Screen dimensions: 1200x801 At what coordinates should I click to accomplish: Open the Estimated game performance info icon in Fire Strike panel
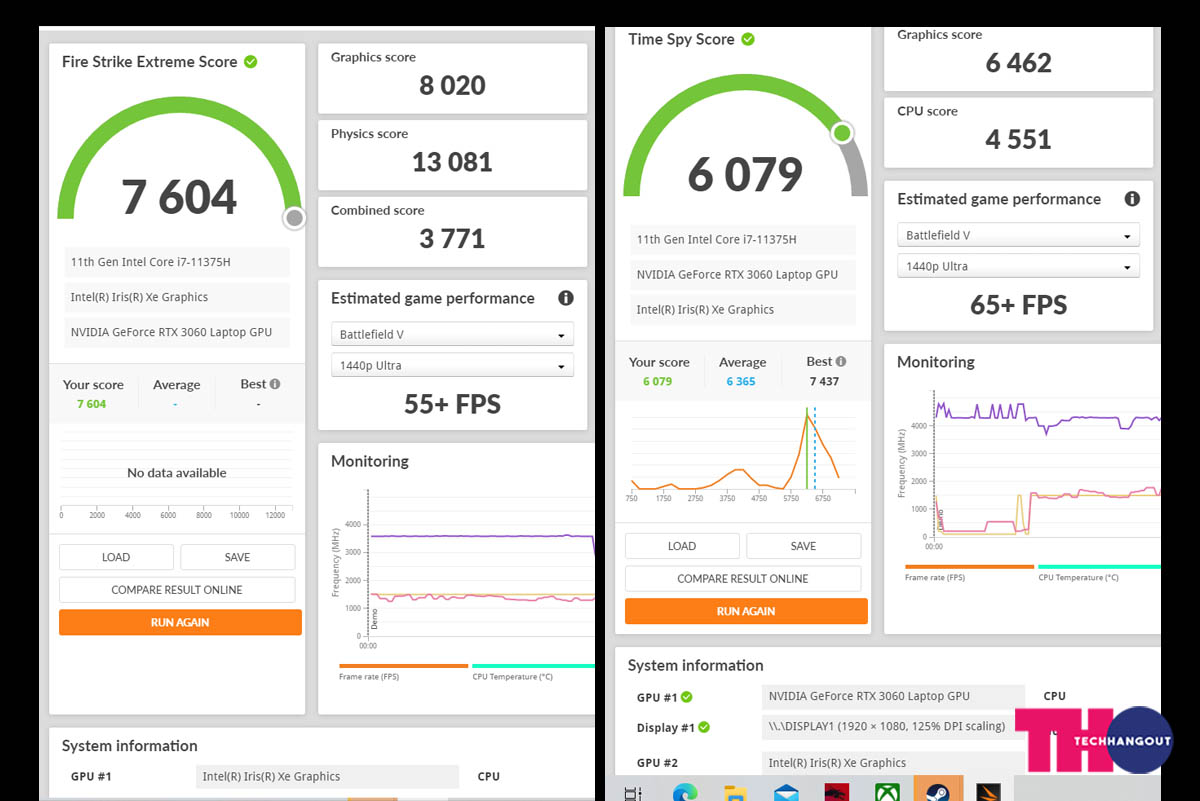[566, 298]
